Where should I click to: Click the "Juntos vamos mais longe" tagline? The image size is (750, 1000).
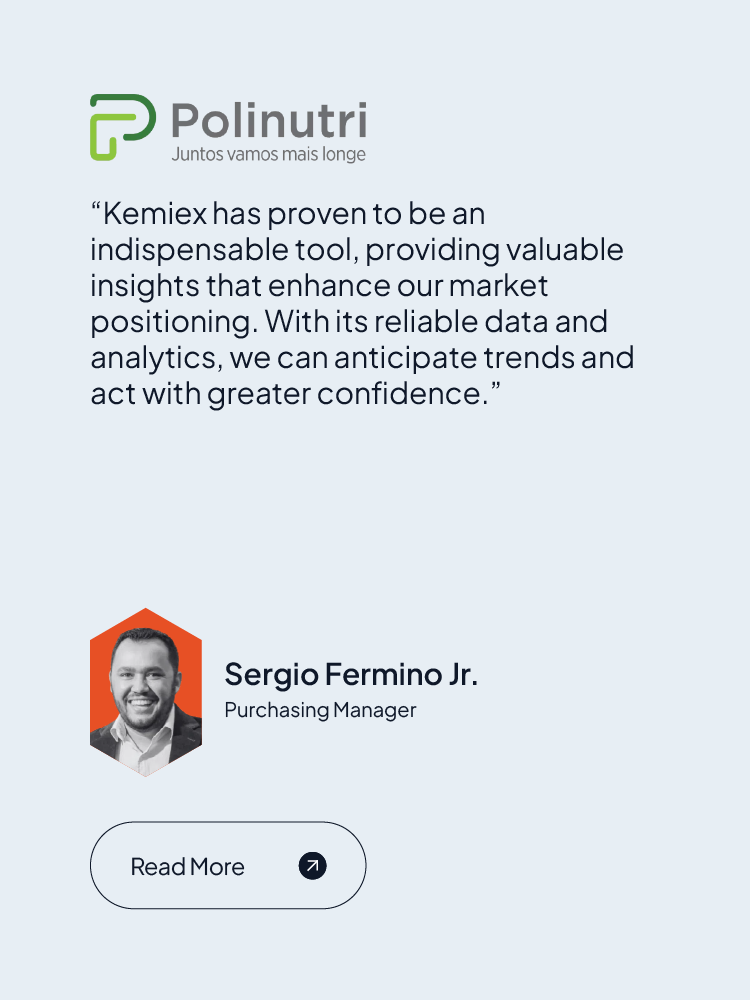point(268,155)
